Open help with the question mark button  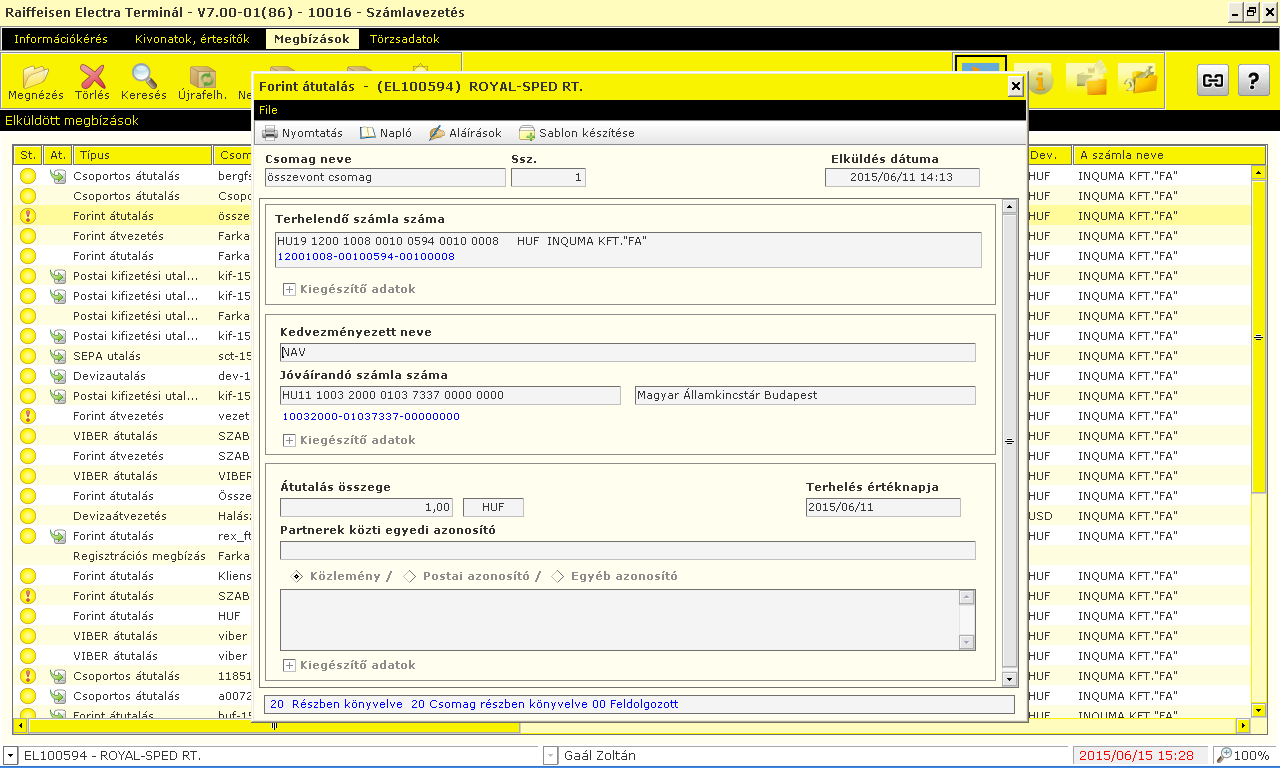(x=1254, y=80)
